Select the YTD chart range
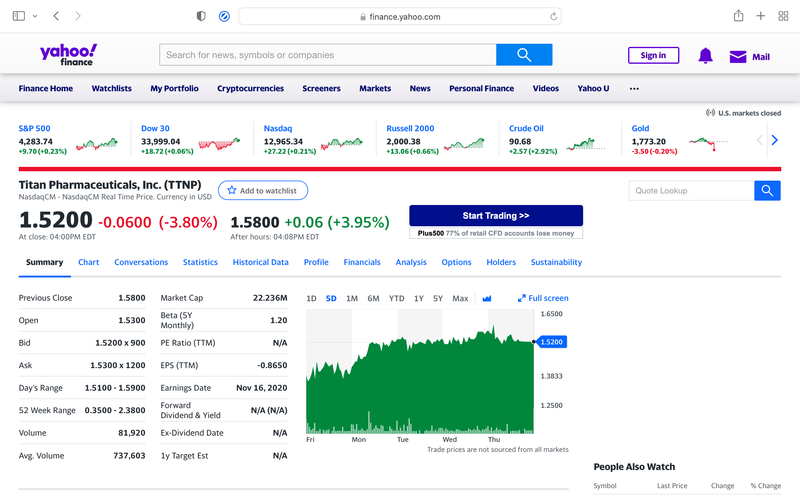 pos(396,298)
